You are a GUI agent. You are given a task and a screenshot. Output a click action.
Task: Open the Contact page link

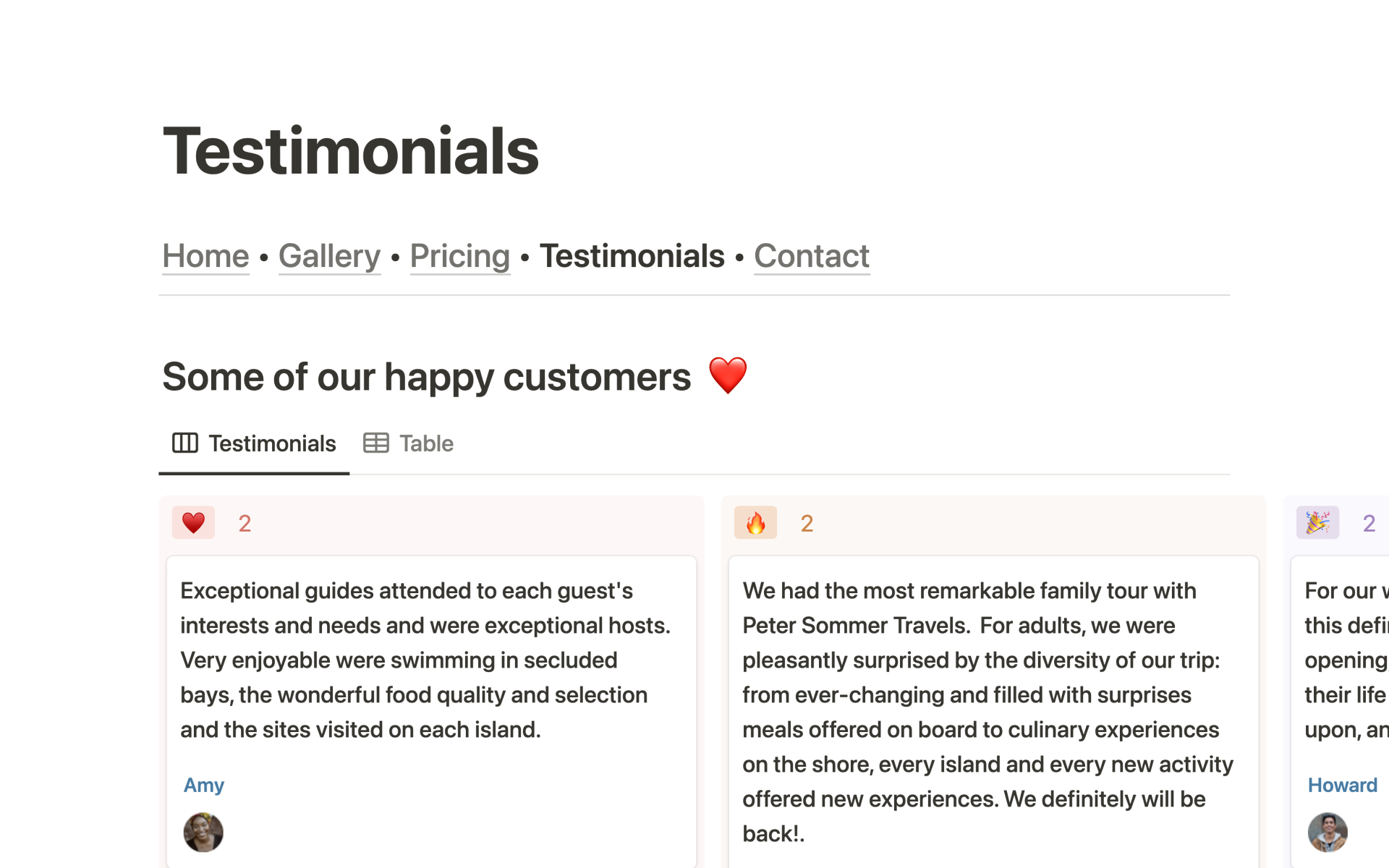812,256
